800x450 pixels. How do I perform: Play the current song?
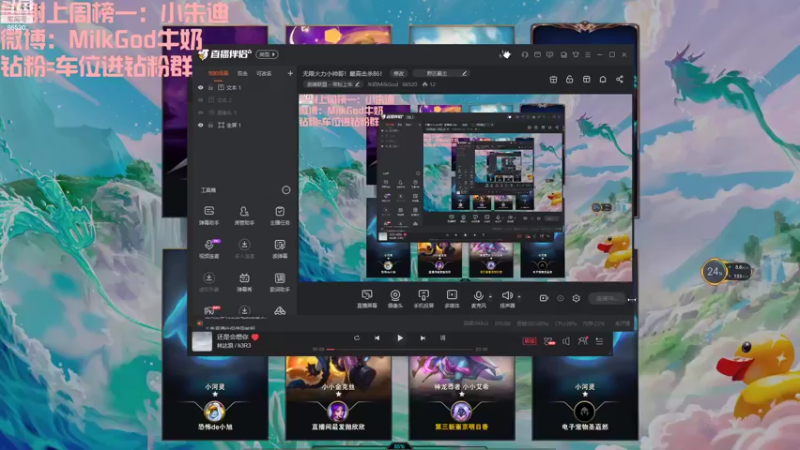point(399,338)
